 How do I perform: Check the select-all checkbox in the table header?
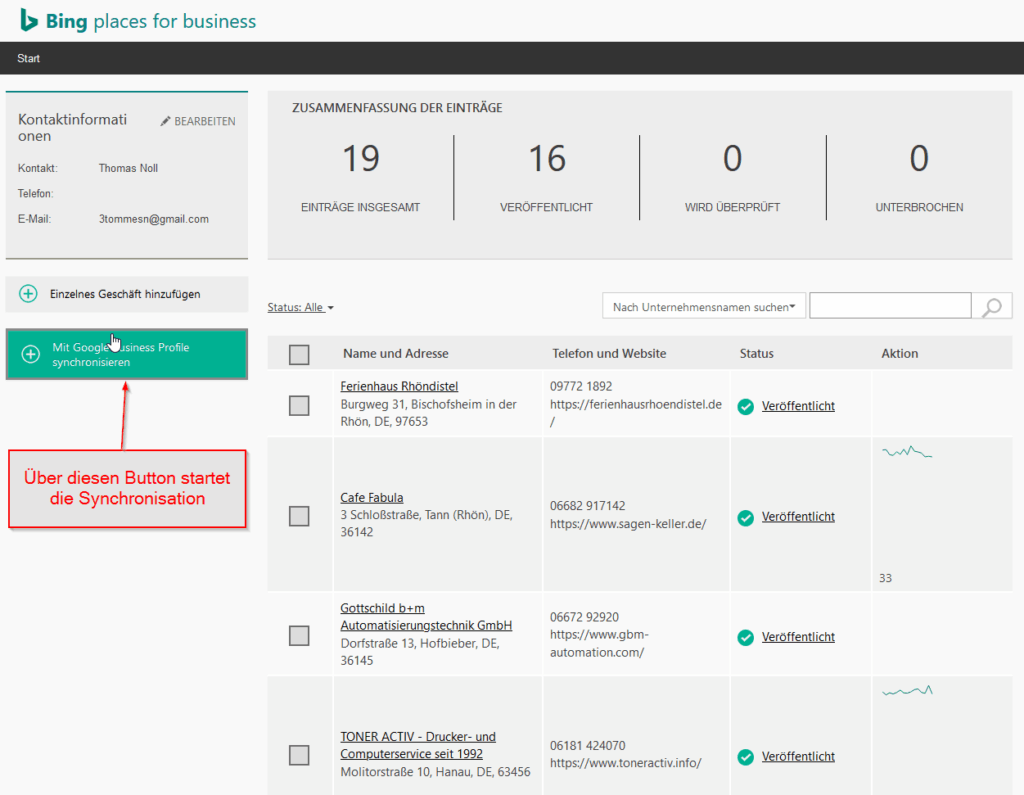click(299, 353)
